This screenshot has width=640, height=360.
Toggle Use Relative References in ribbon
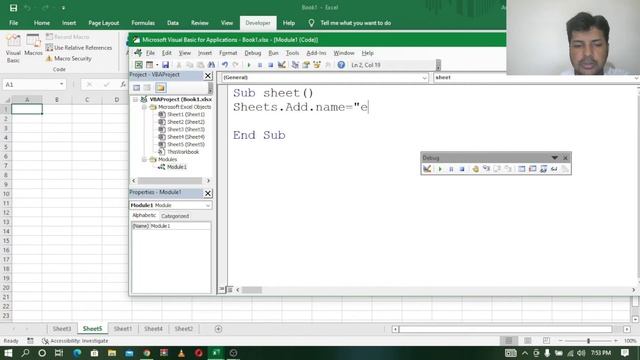point(79,48)
